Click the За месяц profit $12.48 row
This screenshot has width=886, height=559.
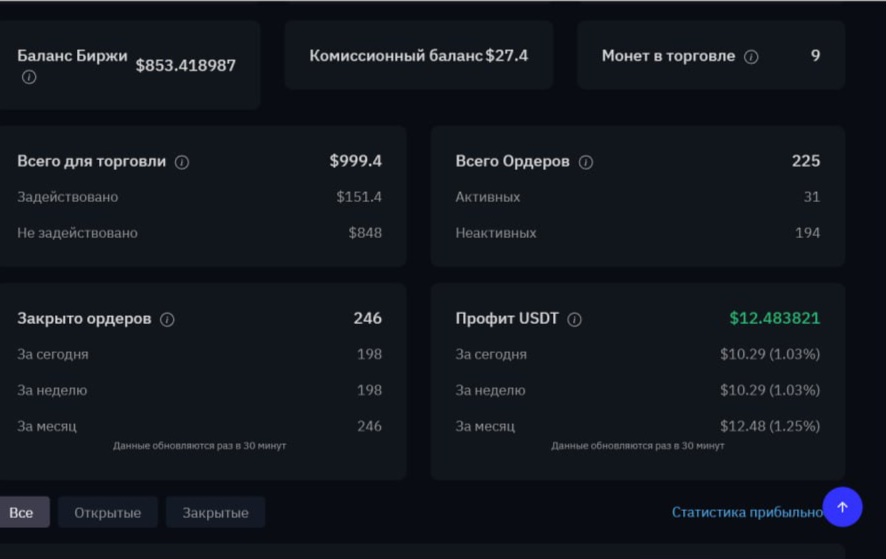pyautogui.click(x=637, y=426)
